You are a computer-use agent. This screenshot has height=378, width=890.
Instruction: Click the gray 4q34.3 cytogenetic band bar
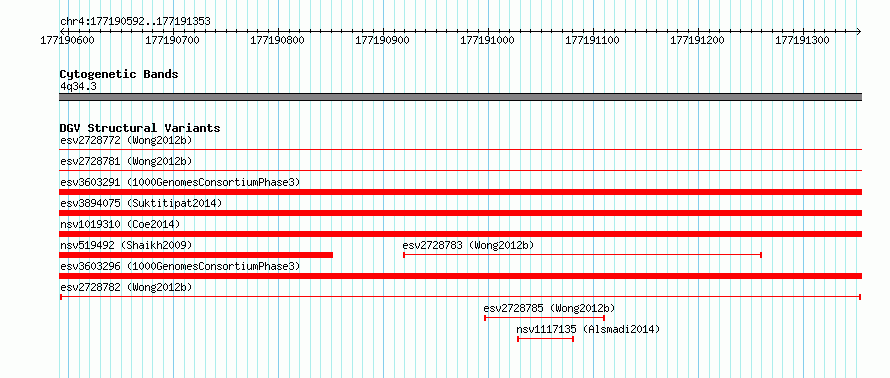point(460,97)
